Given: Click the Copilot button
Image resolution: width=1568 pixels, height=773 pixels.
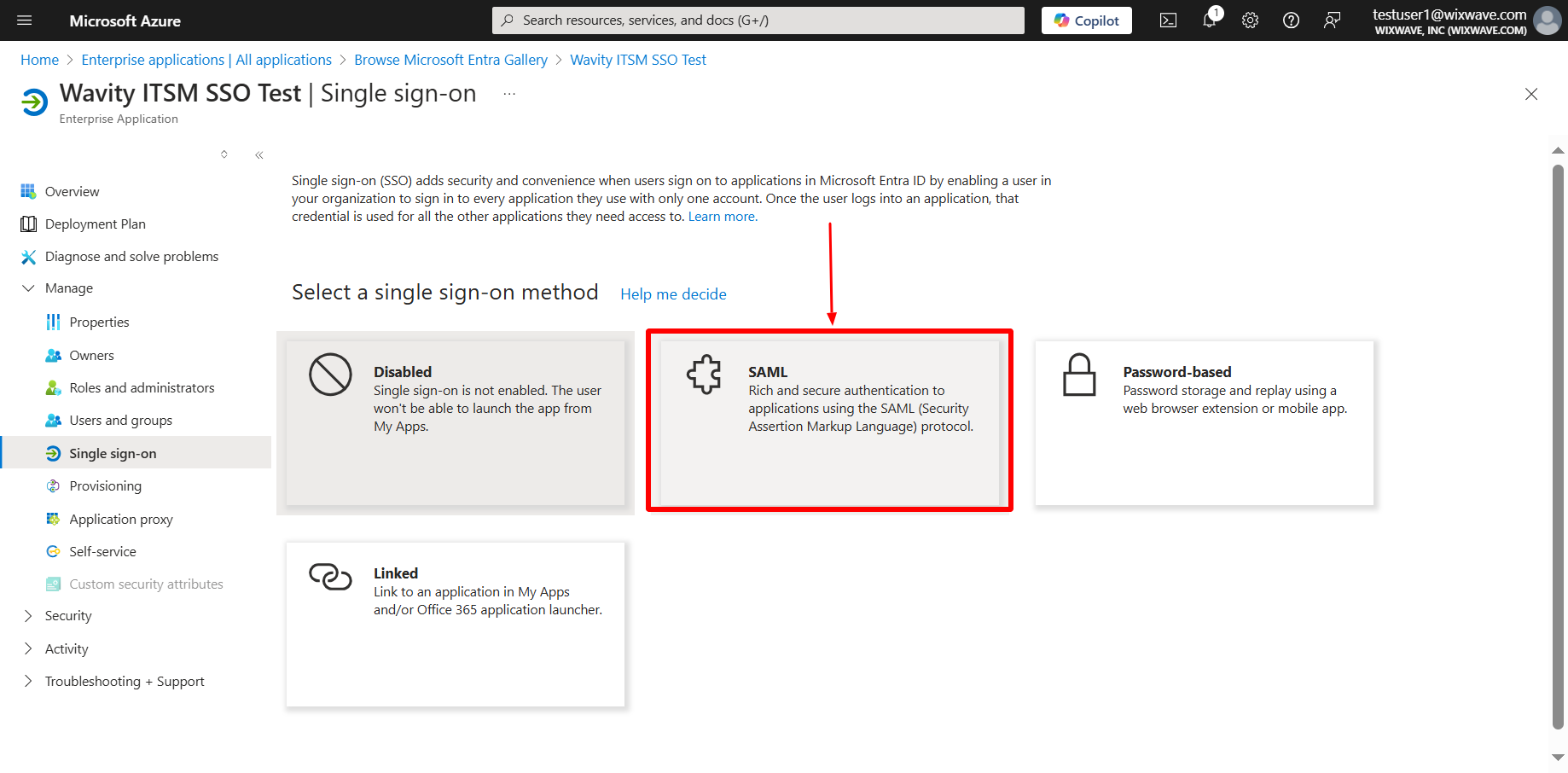Looking at the screenshot, I should coord(1086,20).
